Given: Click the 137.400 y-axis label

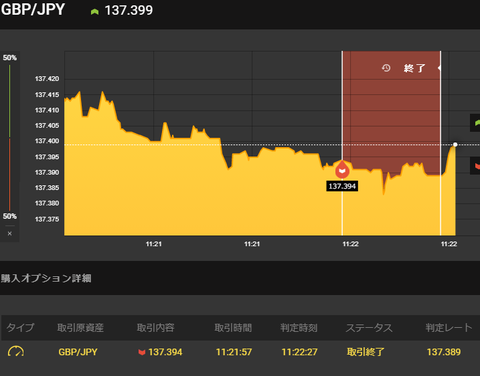Looking at the screenshot, I should (47, 141).
